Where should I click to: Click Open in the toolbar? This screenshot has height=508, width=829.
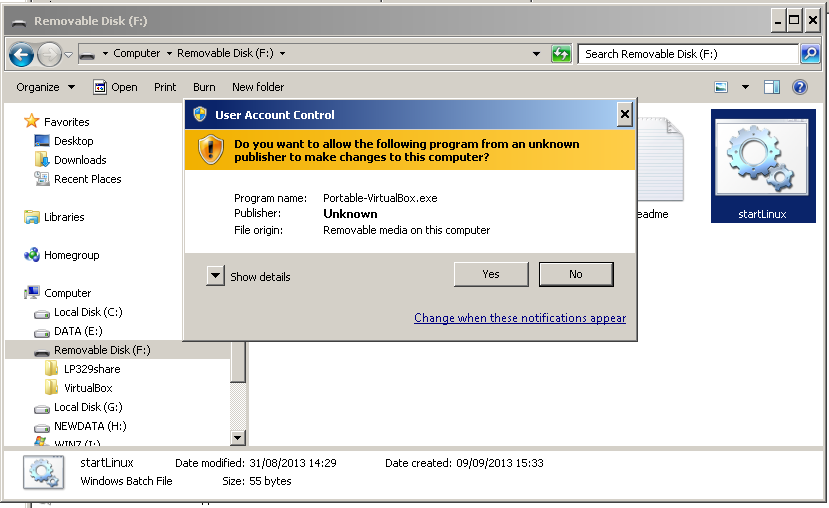click(115, 87)
